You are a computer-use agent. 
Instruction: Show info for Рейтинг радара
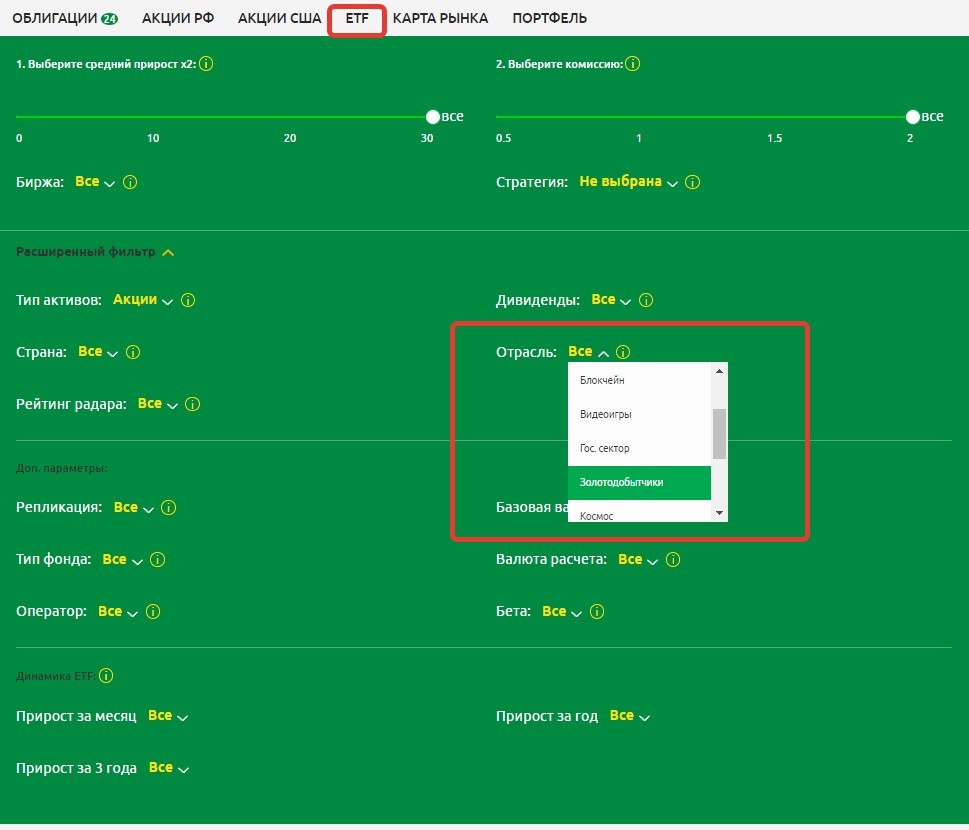click(193, 404)
